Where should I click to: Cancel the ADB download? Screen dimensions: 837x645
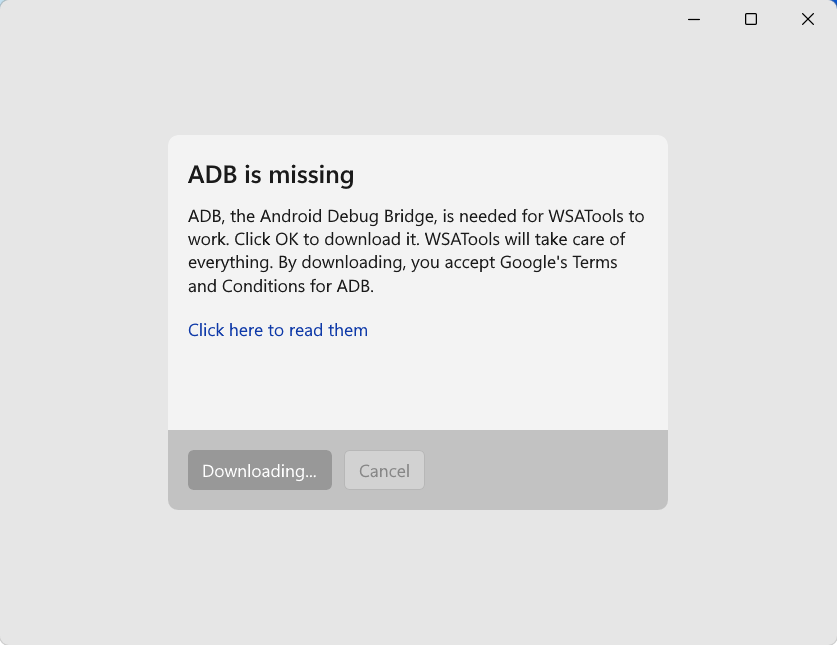coord(384,470)
